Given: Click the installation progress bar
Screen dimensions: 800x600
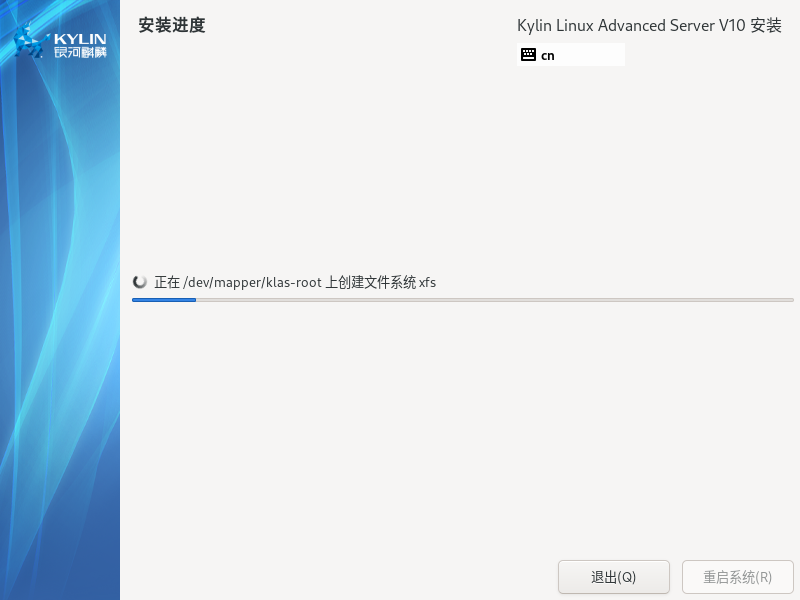Looking at the screenshot, I should pos(463,299).
